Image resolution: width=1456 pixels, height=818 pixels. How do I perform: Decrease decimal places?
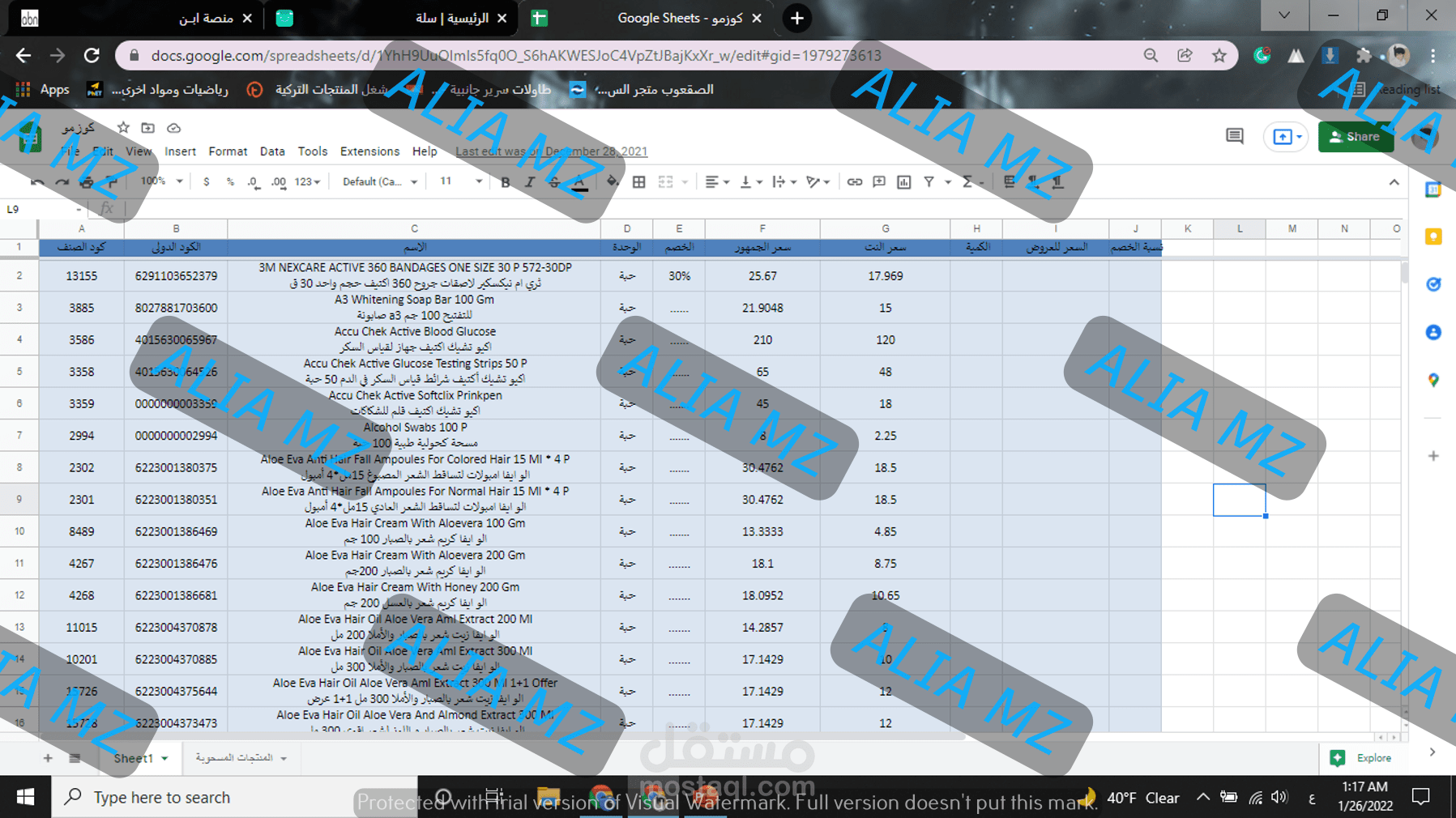(254, 182)
